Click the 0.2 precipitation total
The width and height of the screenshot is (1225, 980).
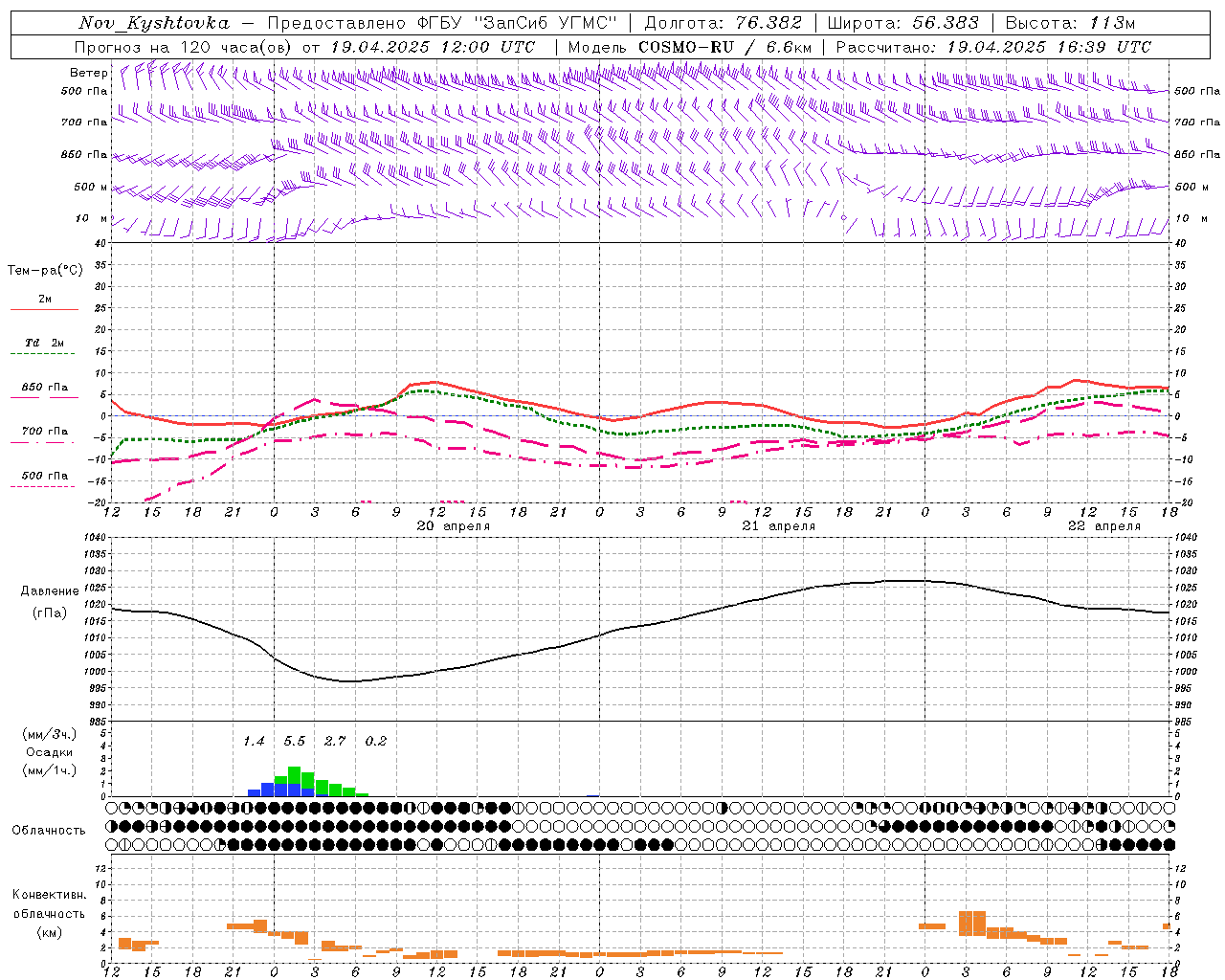coord(376,741)
